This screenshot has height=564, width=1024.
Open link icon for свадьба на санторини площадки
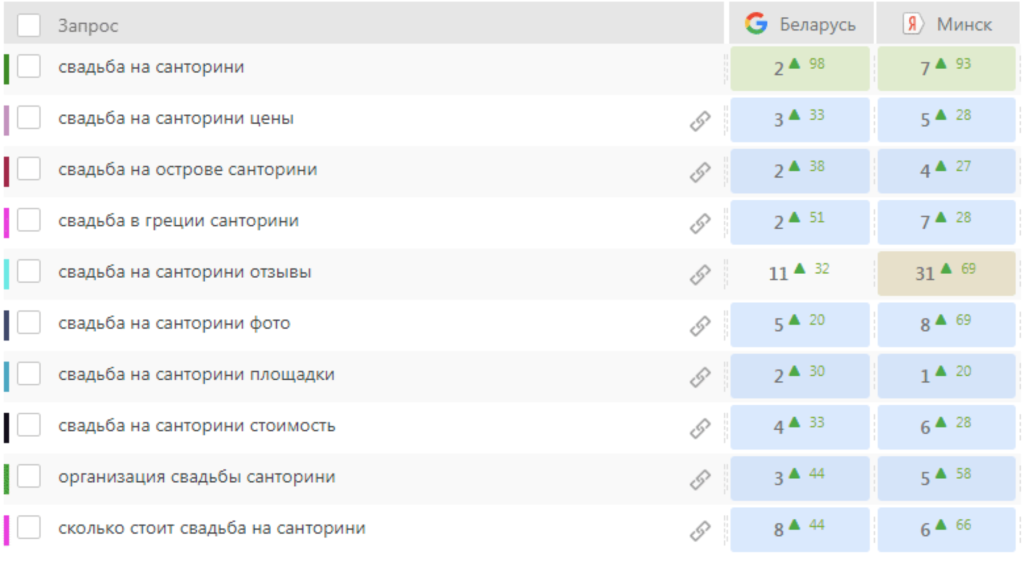(x=700, y=377)
